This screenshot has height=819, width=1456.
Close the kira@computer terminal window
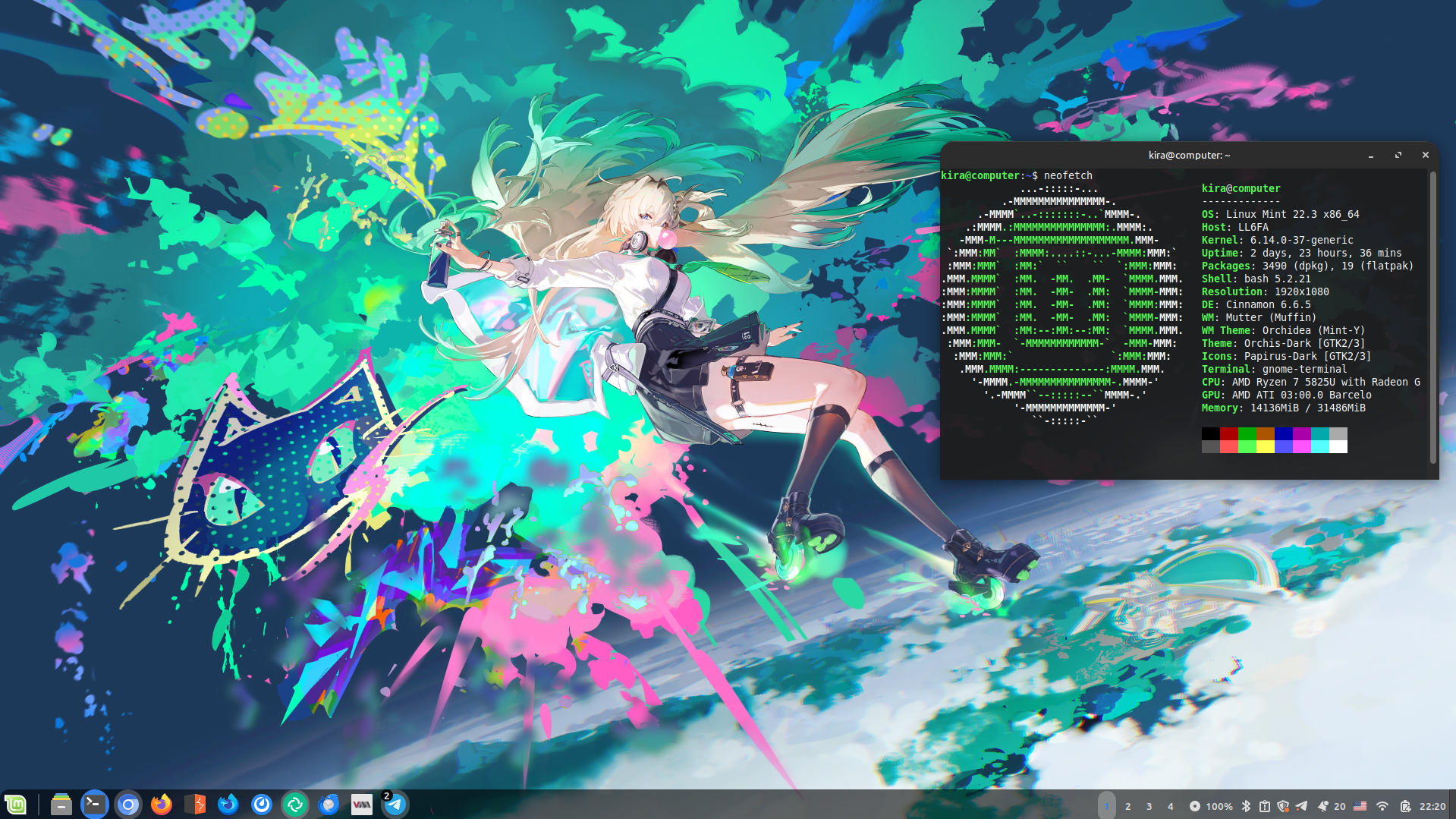pyautogui.click(x=1426, y=156)
